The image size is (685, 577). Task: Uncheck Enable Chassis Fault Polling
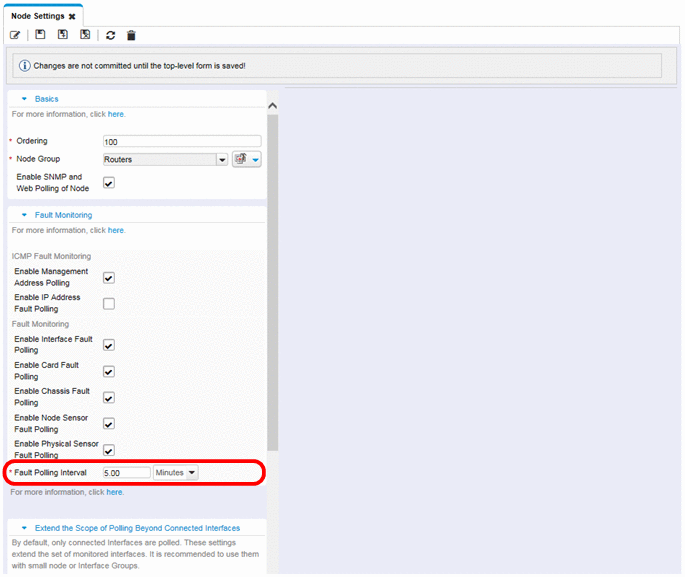[x=109, y=397]
